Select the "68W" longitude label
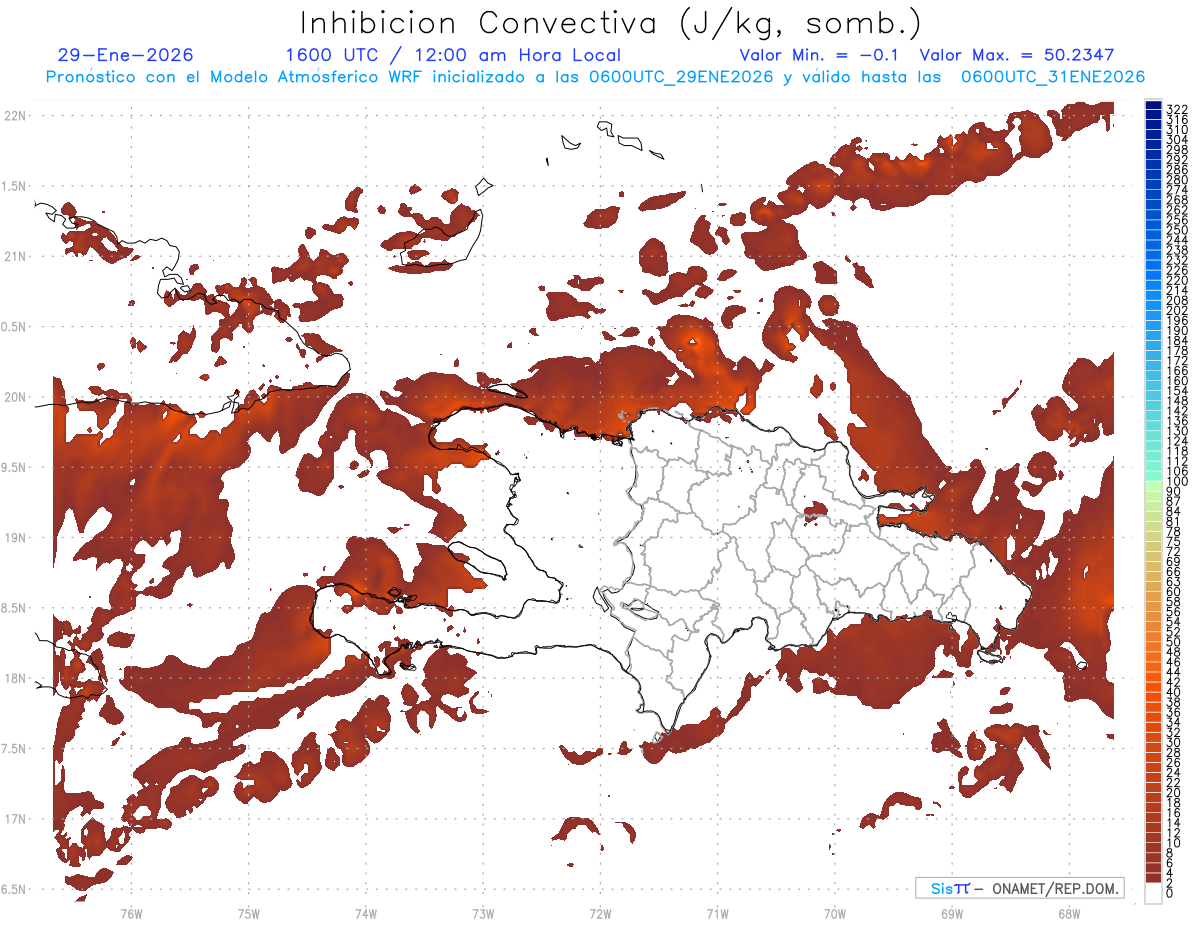1200x927 pixels. tap(1069, 913)
